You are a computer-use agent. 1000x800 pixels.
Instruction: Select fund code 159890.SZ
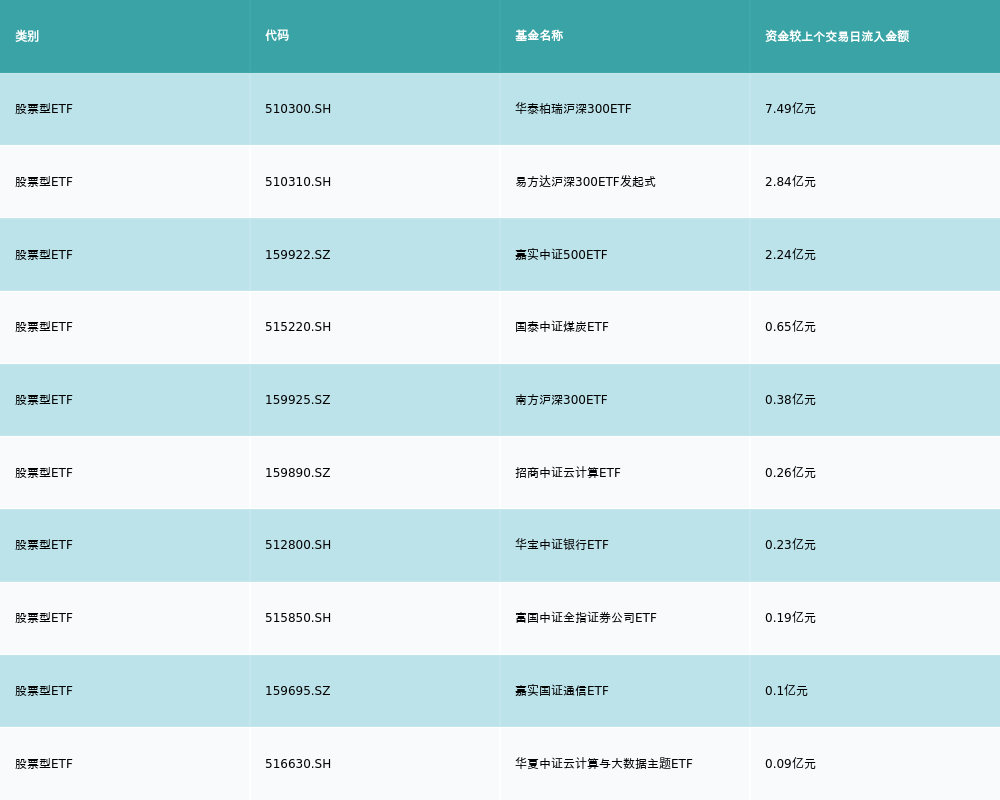tap(298, 473)
